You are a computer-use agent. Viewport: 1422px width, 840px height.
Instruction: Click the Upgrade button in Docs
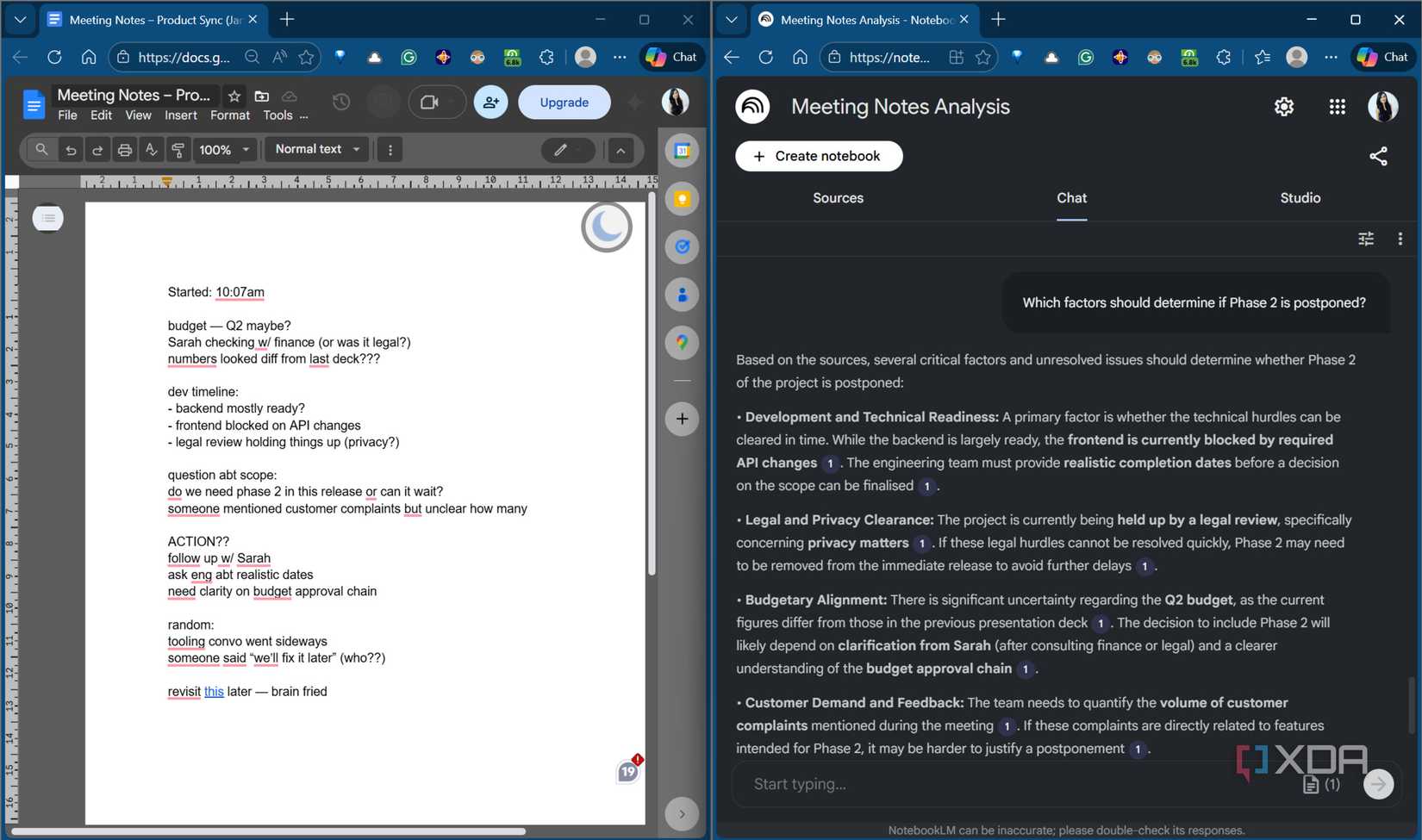(564, 102)
